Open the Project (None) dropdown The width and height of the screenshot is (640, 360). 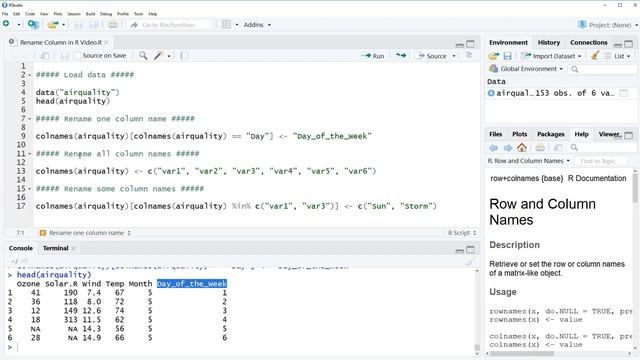pos(608,25)
